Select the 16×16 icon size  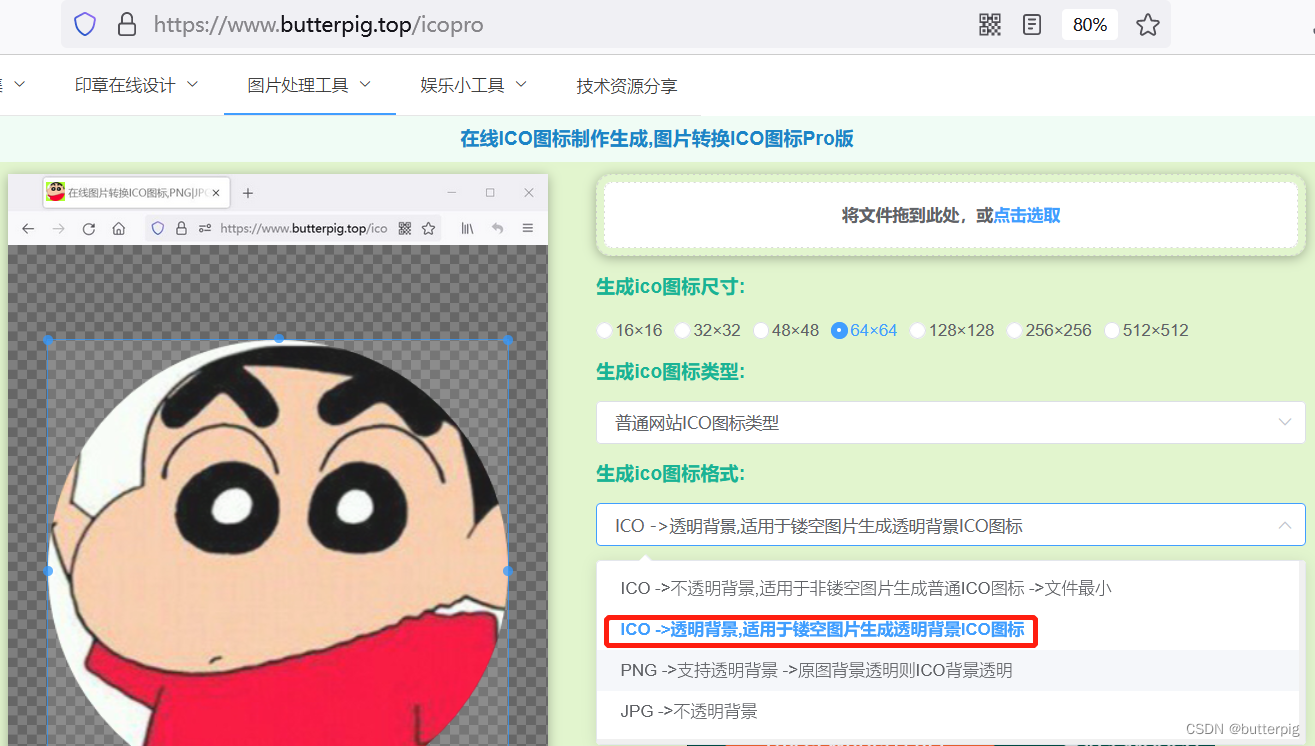[630, 330]
